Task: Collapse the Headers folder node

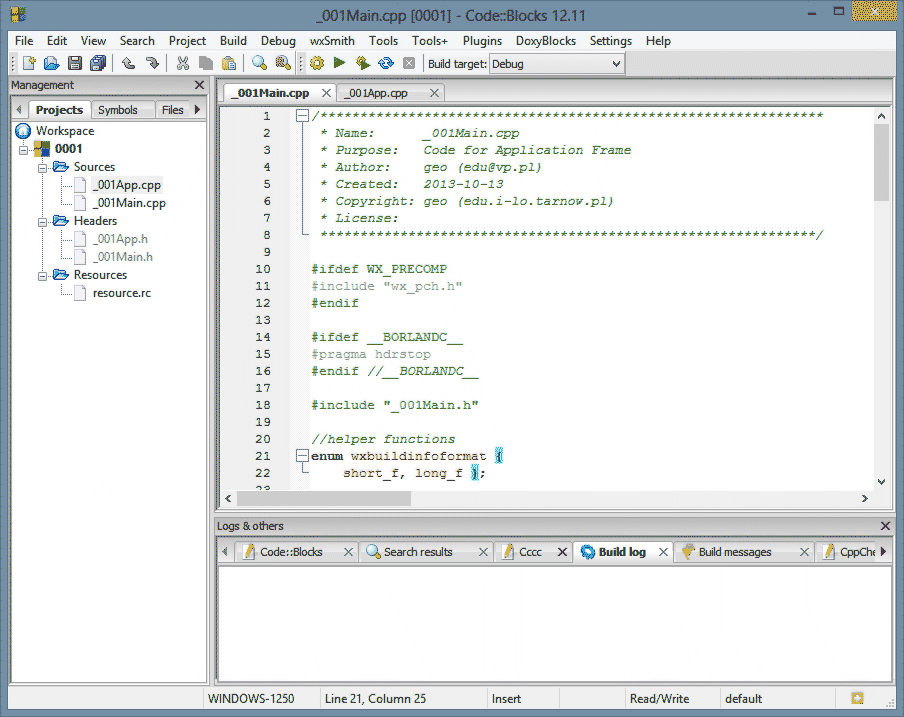Action: (43, 221)
